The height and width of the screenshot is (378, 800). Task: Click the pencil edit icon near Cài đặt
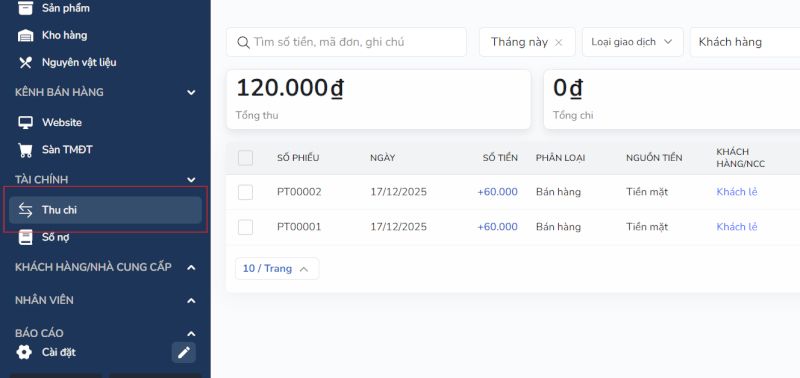pos(184,352)
